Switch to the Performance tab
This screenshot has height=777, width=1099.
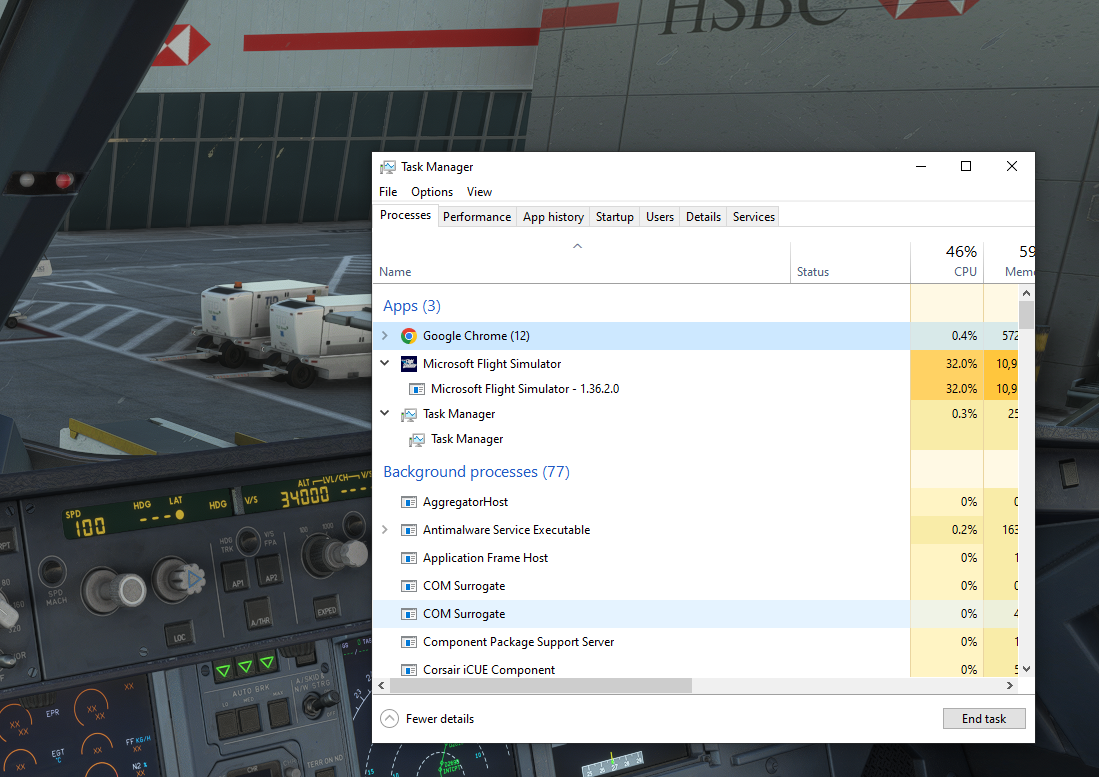[x=477, y=217]
